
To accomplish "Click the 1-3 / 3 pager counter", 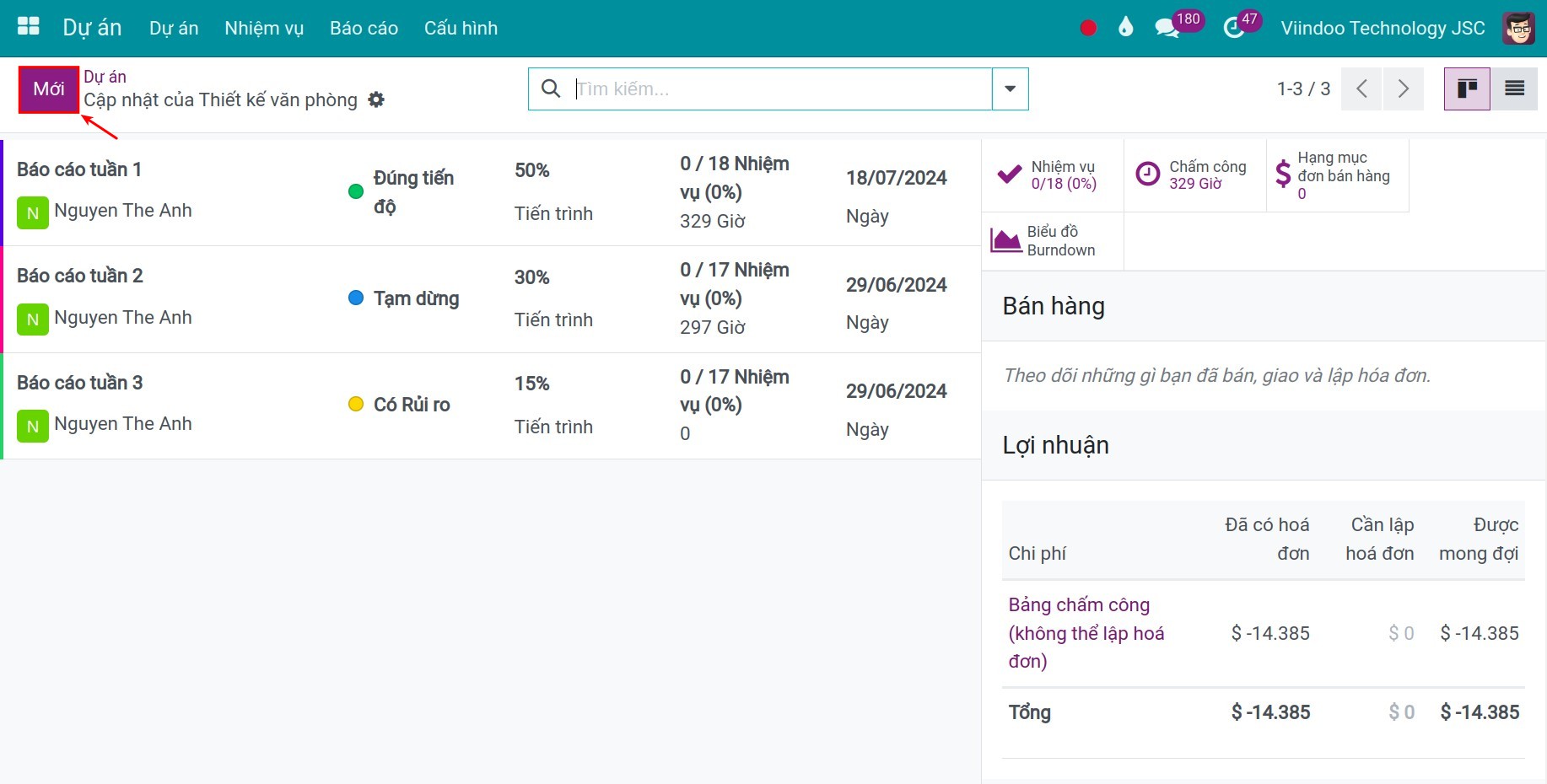I will click(x=1303, y=89).
